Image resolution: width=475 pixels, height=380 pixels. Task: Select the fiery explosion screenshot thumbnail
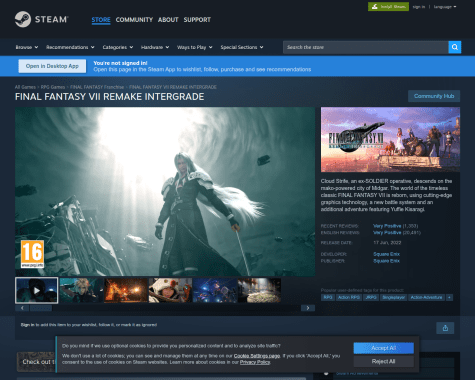(126, 290)
